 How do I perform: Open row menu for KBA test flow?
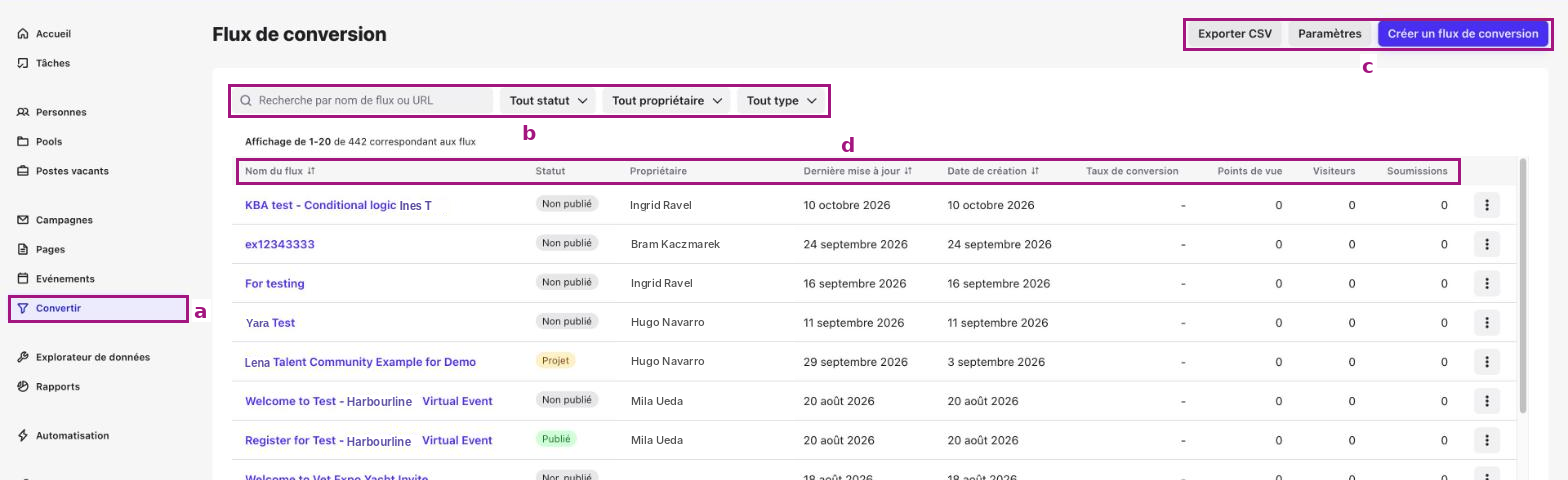pyautogui.click(x=1487, y=205)
